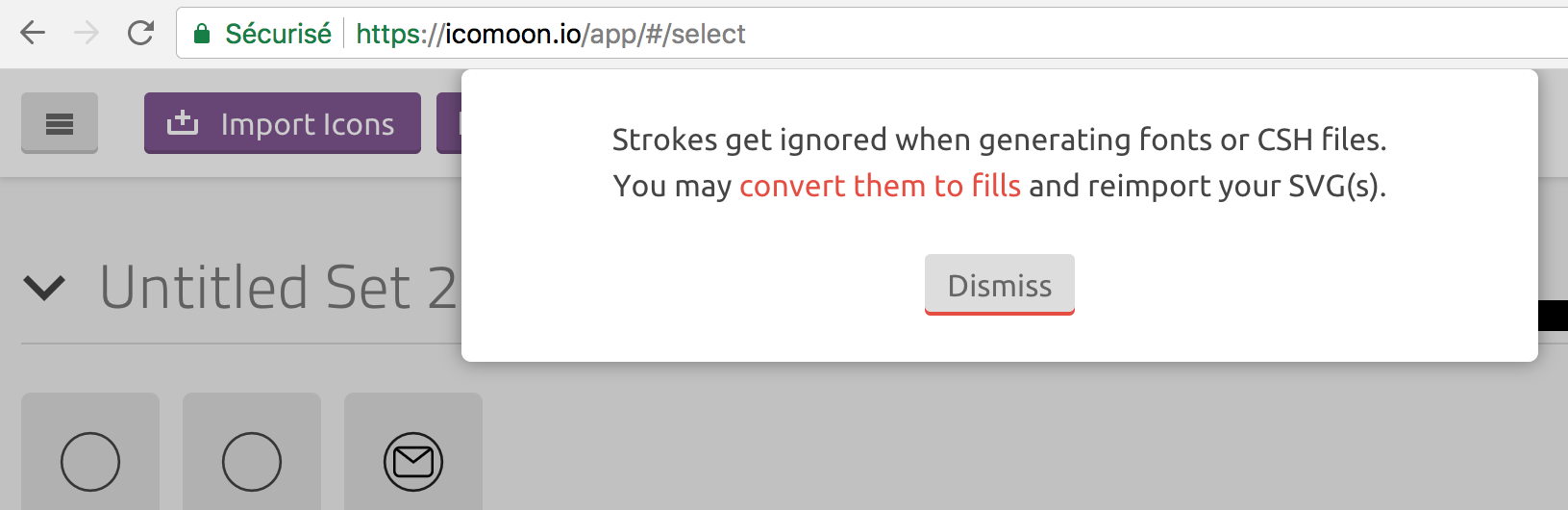
Task: Click the browser forward arrow
Action: coord(87,34)
